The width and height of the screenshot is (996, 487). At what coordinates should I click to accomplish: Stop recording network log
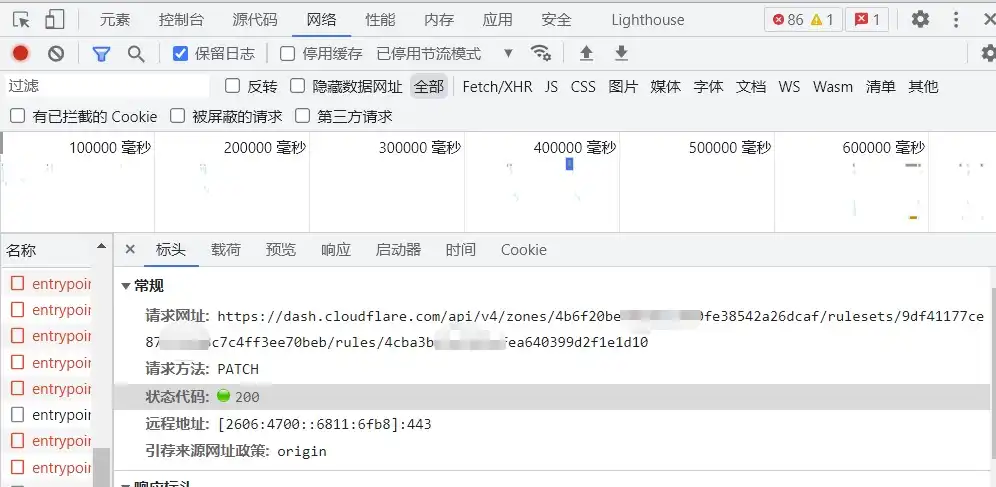point(20,54)
